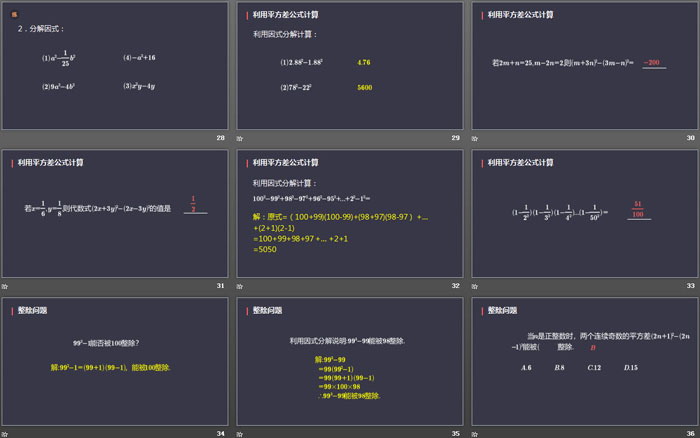Screen dimensions: 700x438
Task: Click animation star icon under slide 33
Action: (x=475, y=286)
